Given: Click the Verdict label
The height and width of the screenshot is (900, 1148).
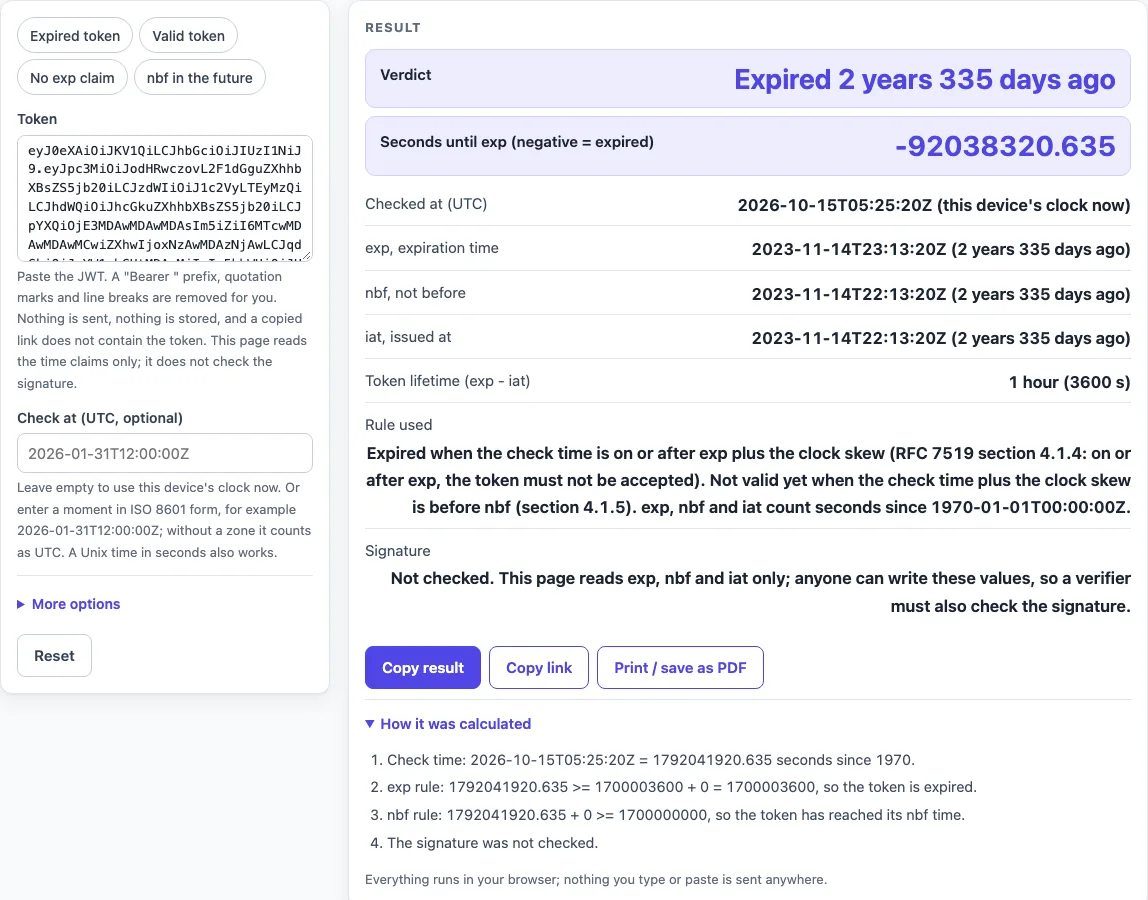Looking at the screenshot, I should click(x=406, y=75).
